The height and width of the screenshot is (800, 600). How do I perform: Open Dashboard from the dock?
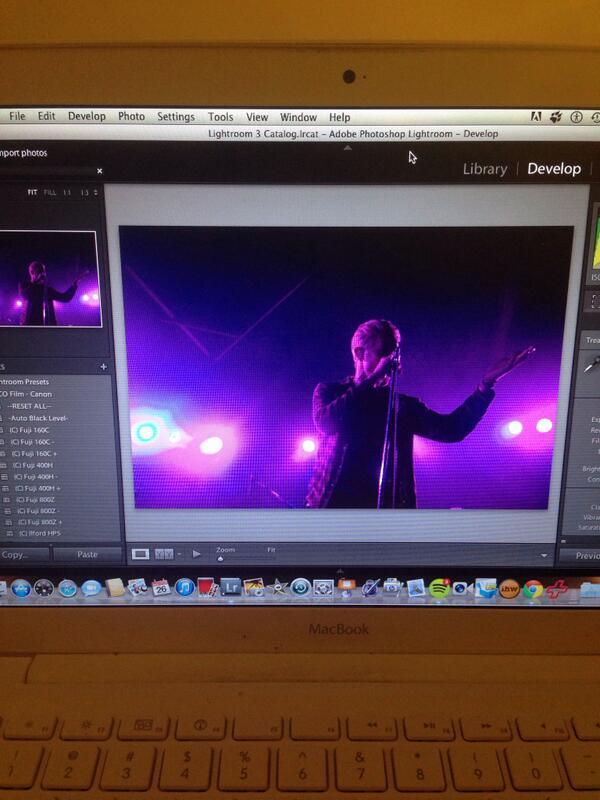click(x=44, y=588)
